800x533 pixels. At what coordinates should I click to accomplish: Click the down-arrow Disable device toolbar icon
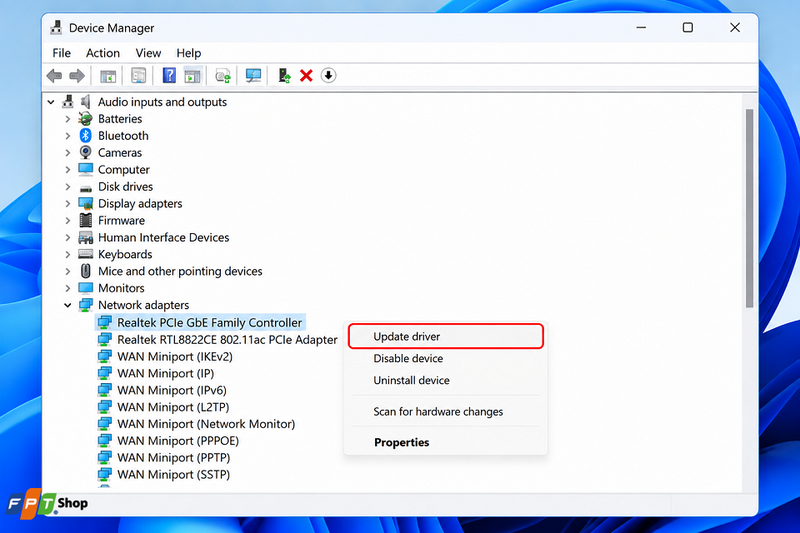click(329, 75)
